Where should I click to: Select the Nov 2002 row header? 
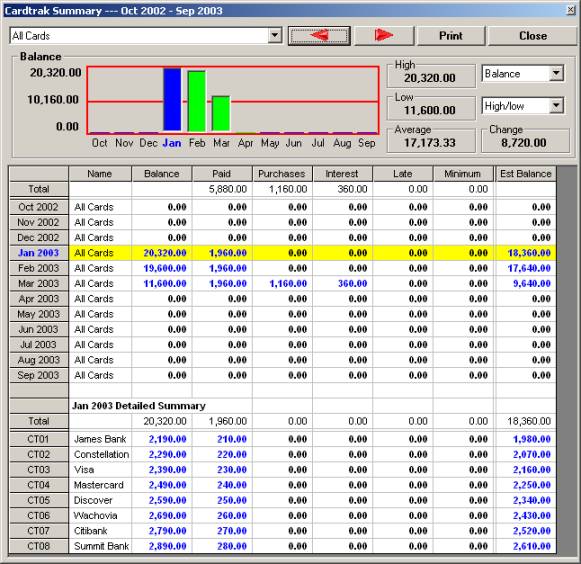coord(39,222)
